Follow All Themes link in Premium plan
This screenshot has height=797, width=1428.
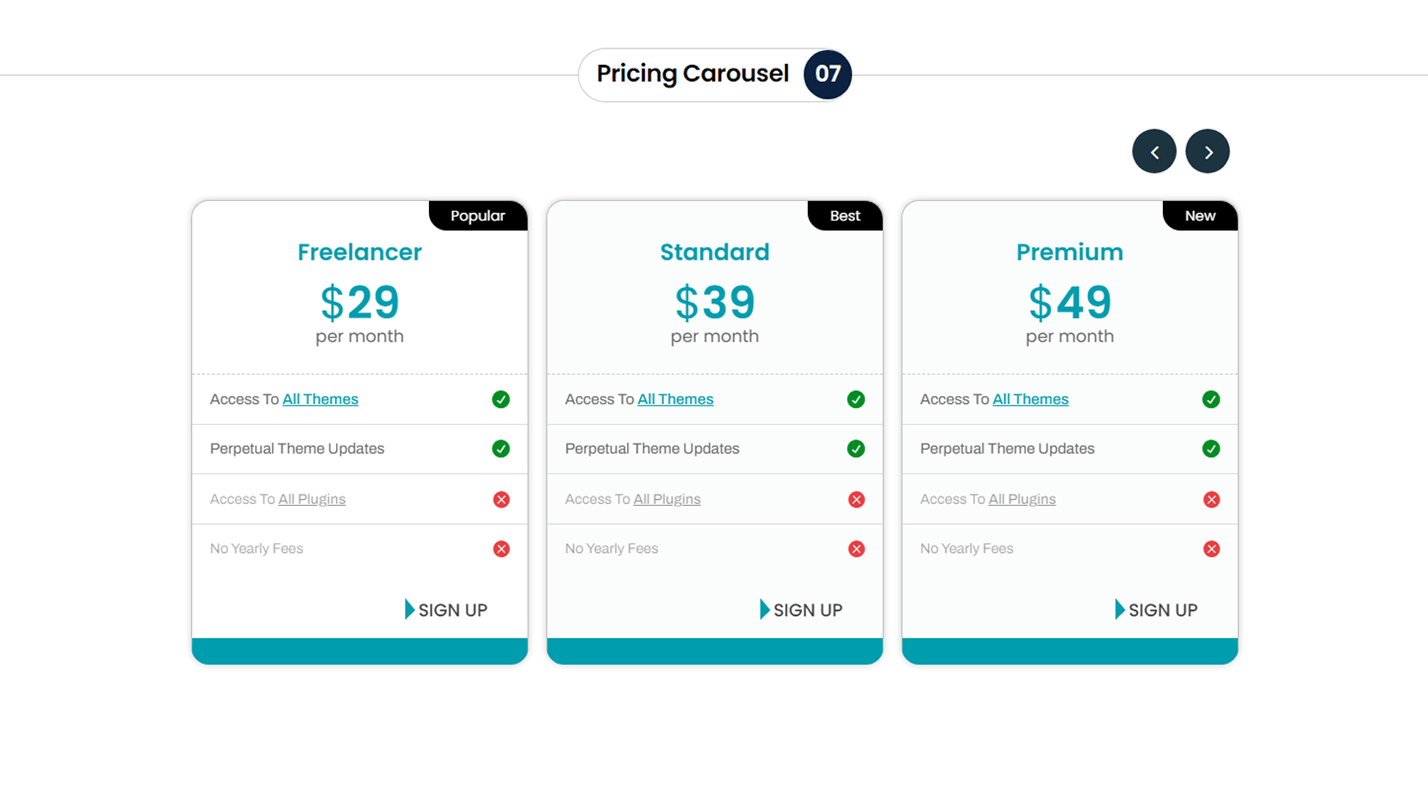[1030, 399]
